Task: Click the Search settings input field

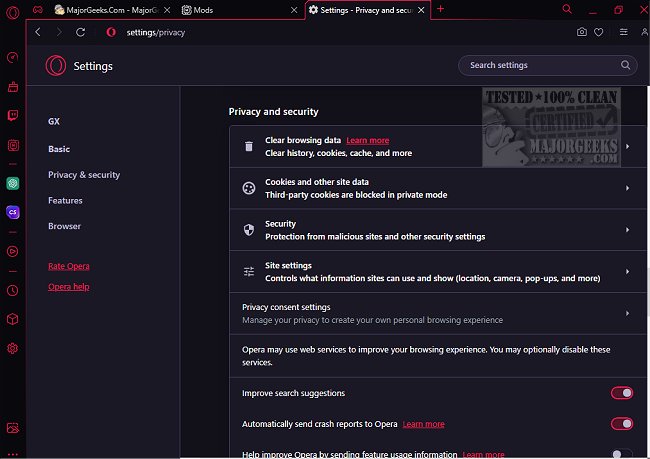Action: pyautogui.click(x=547, y=65)
